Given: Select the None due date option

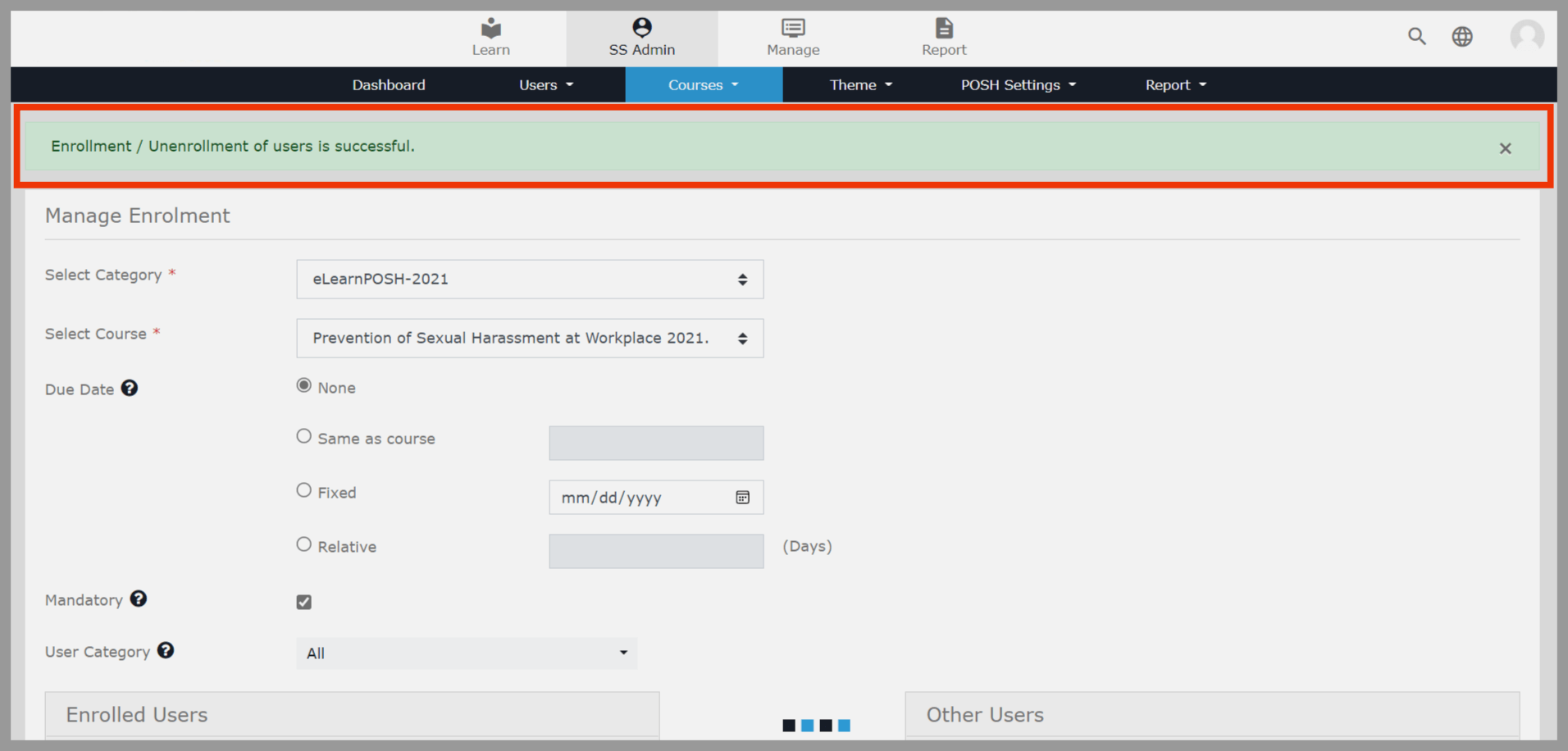Looking at the screenshot, I should [304, 385].
